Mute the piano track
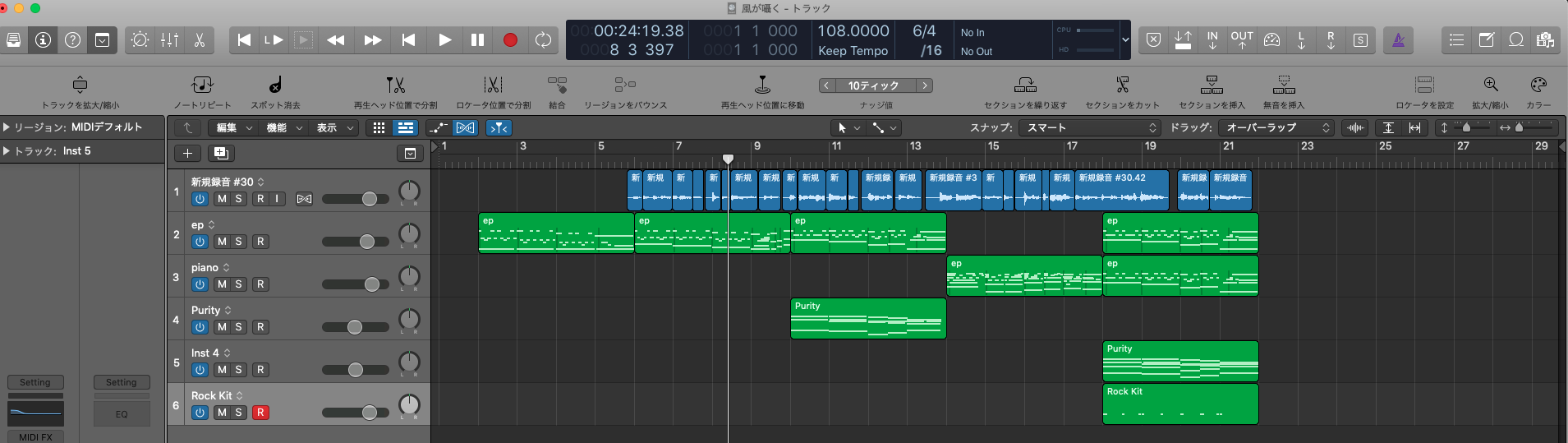 [x=222, y=284]
